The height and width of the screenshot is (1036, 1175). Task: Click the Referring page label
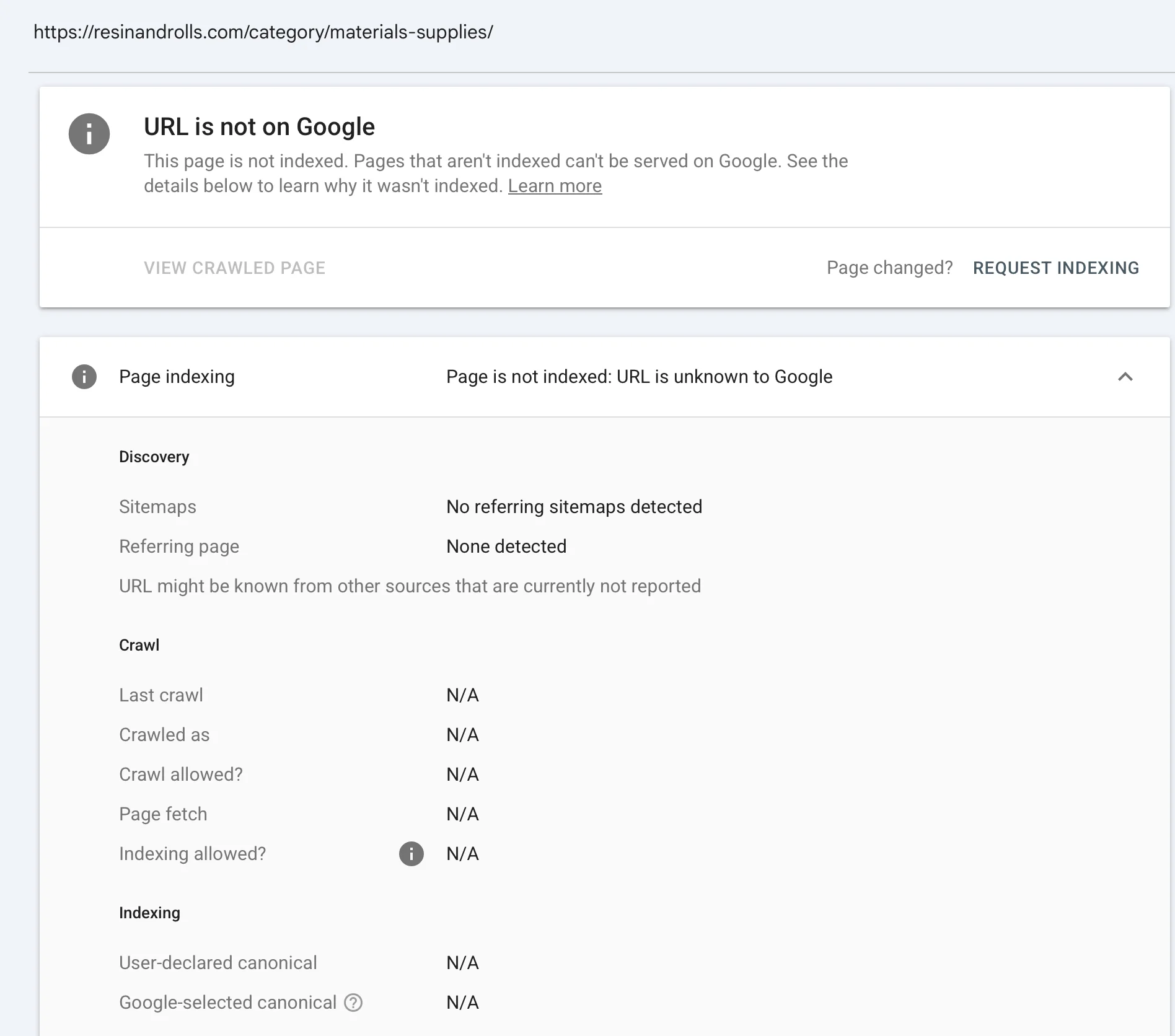pos(179,547)
